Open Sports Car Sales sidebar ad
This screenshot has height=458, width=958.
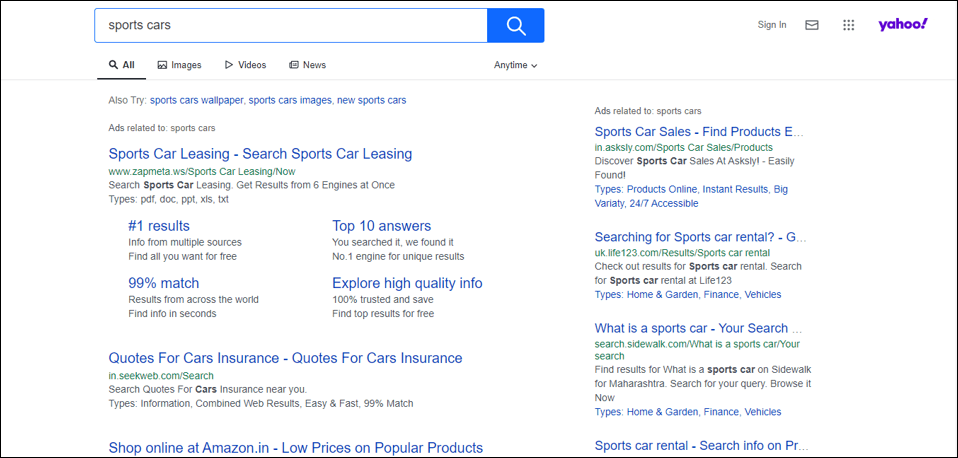(699, 132)
